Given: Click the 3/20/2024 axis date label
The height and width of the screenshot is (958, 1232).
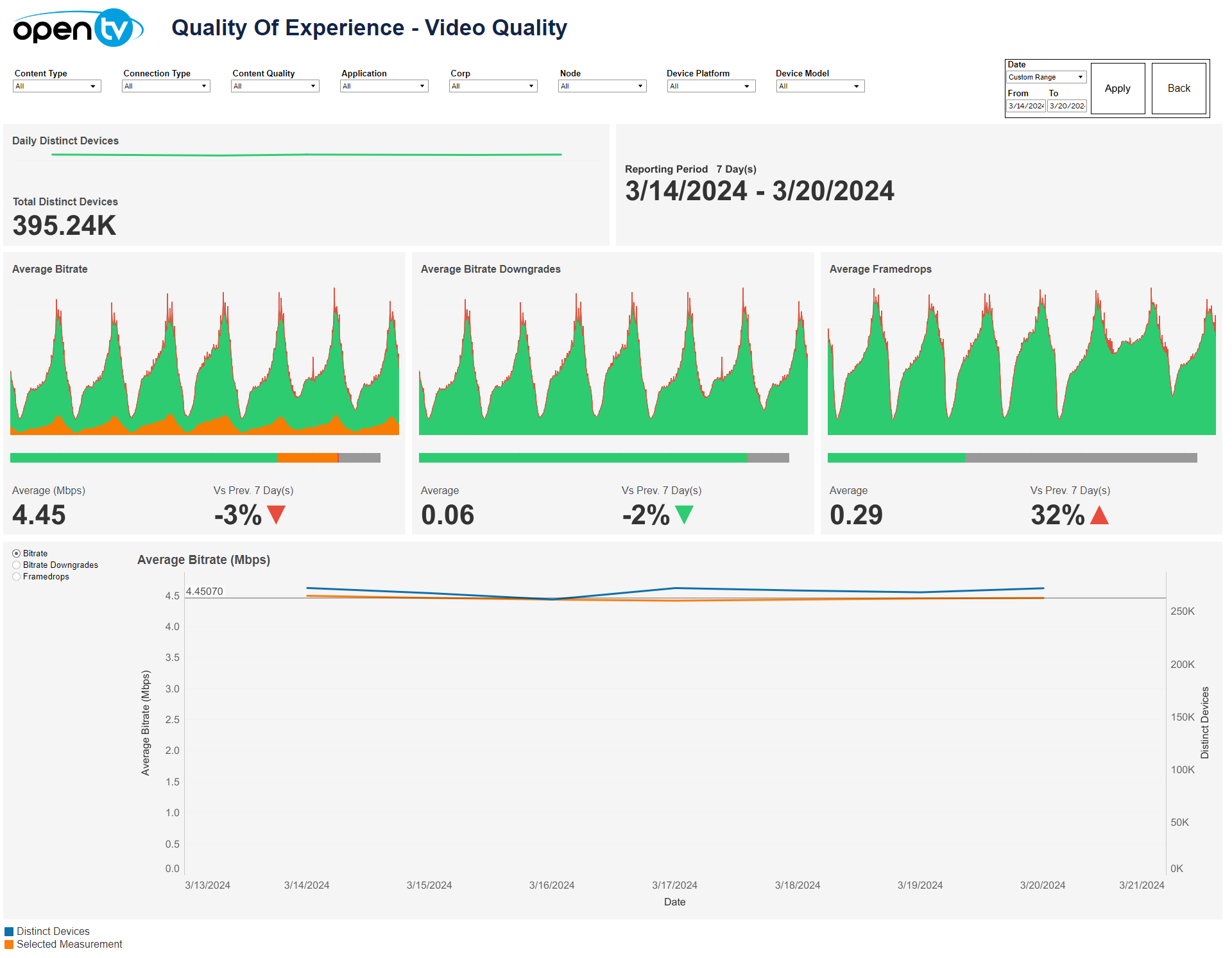Looking at the screenshot, I should point(1043,885).
